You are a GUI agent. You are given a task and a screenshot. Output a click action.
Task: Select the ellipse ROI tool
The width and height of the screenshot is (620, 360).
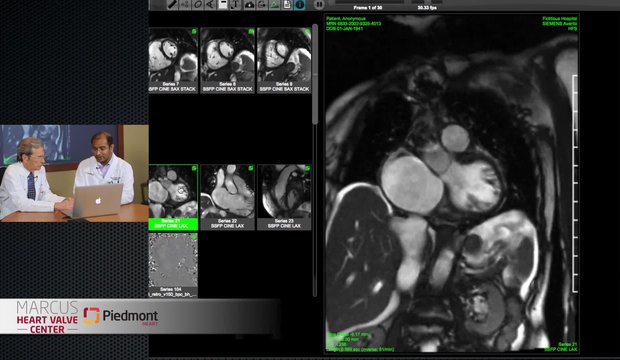pyautogui.click(x=197, y=5)
